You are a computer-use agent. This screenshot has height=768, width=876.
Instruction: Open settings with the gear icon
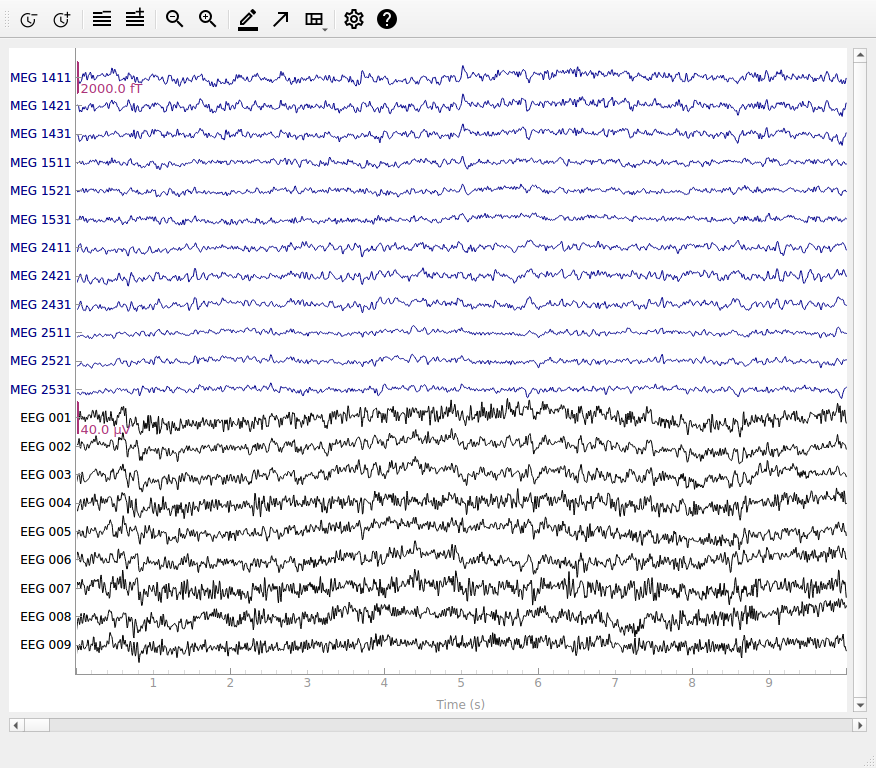pos(354,20)
